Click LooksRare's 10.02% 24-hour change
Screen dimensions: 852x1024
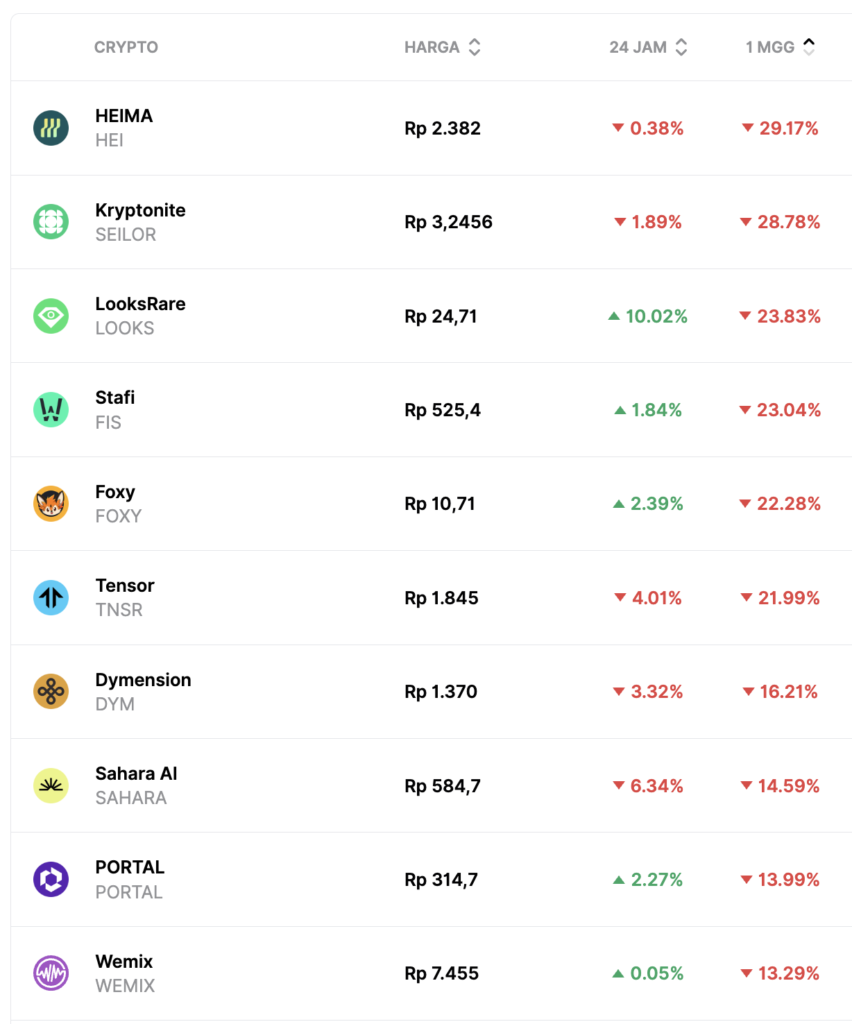click(648, 316)
